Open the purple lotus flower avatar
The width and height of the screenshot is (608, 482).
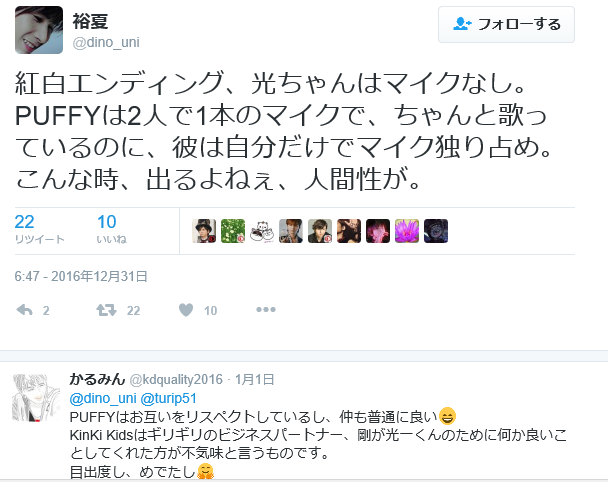(x=407, y=231)
